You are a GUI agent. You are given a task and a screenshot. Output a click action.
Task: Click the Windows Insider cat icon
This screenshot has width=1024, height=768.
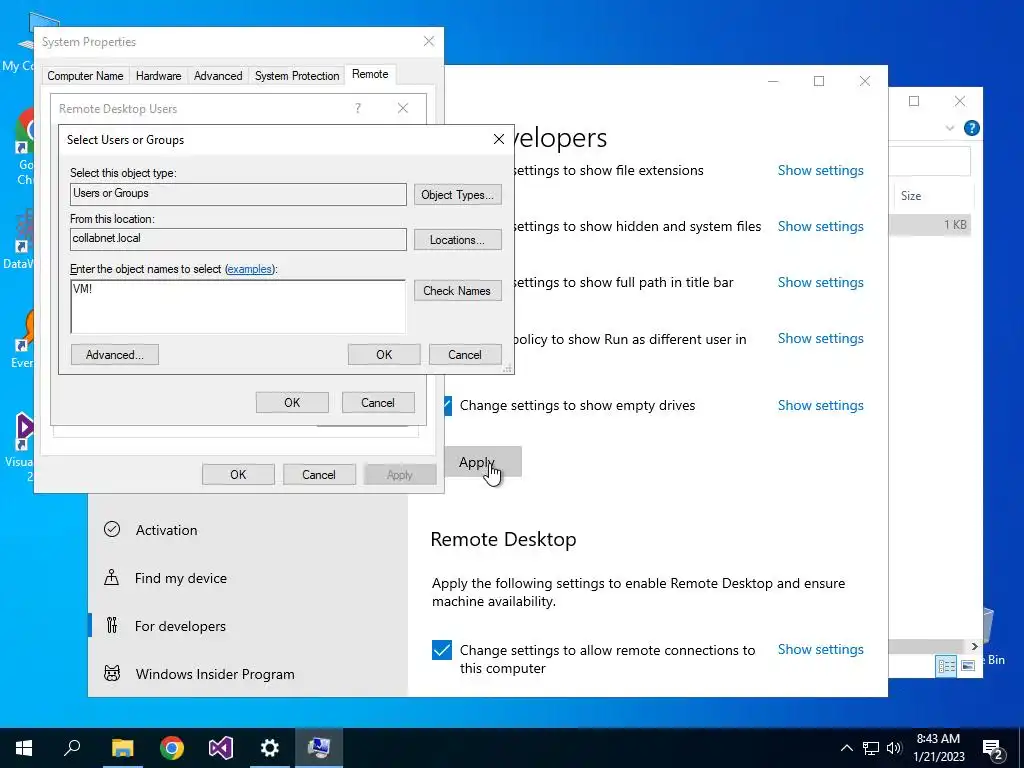pyautogui.click(x=112, y=673)
